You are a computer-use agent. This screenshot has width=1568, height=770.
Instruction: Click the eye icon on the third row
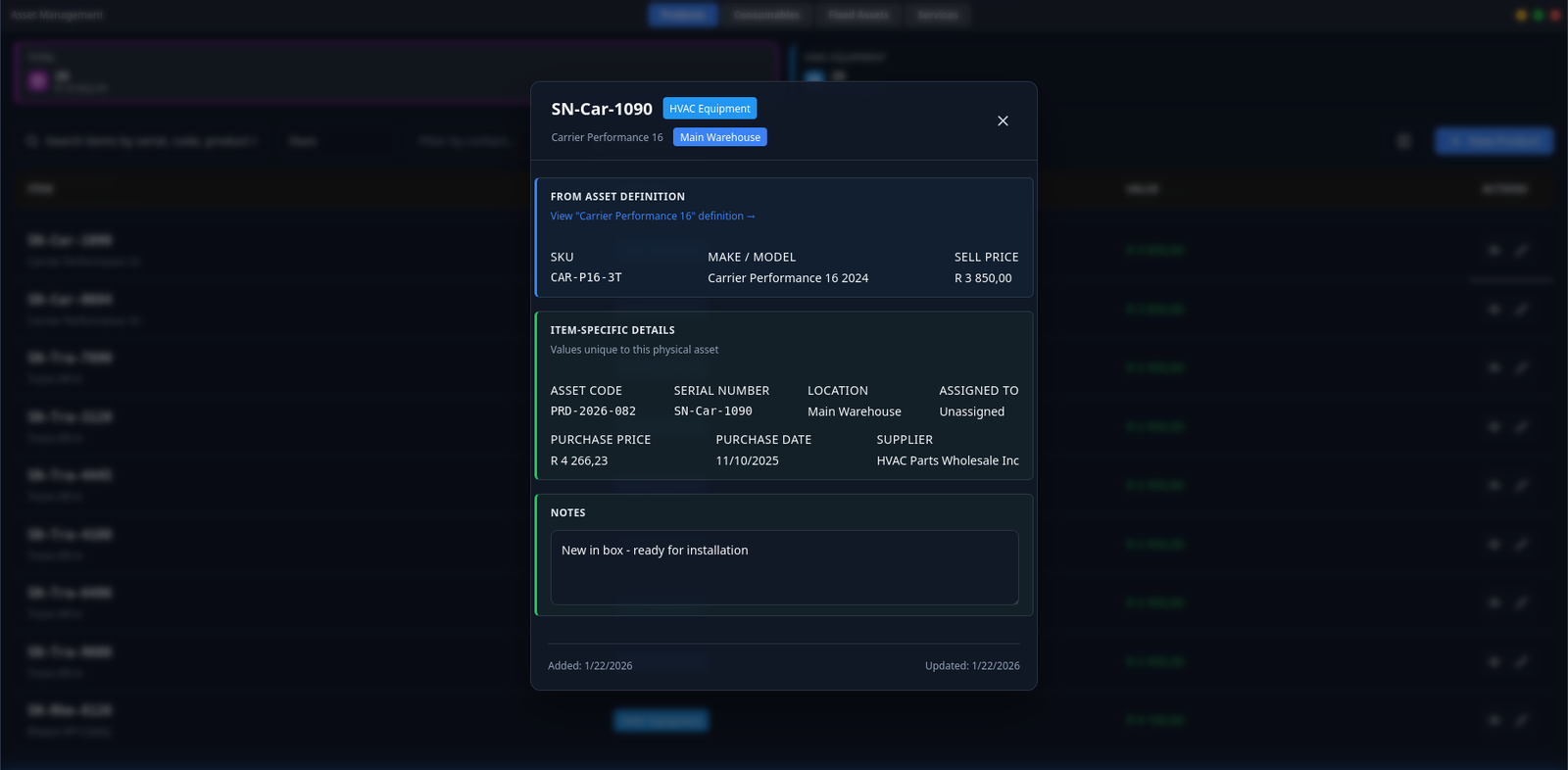tap(1494, 367)
